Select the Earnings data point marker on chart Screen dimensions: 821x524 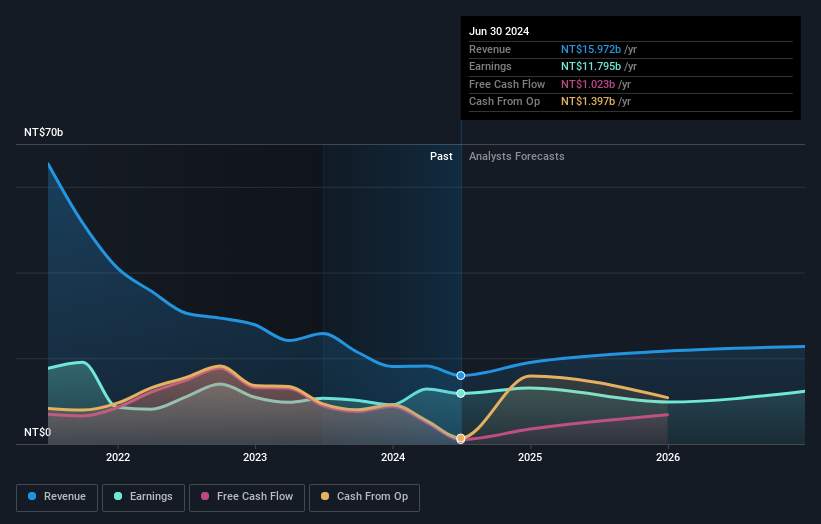461,394
